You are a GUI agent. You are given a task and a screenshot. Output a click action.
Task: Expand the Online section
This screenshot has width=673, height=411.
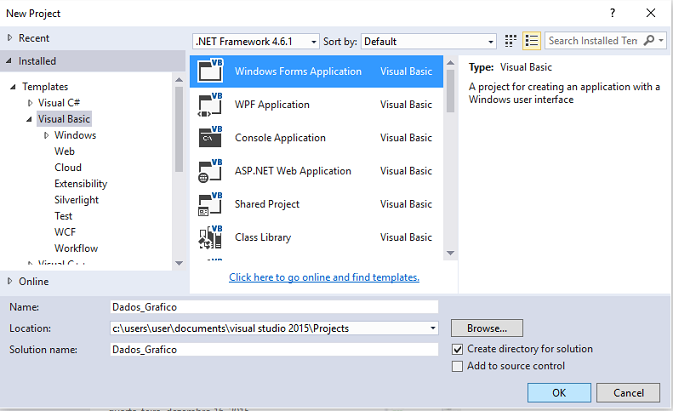pyautogui.click(x=9, y=281)
